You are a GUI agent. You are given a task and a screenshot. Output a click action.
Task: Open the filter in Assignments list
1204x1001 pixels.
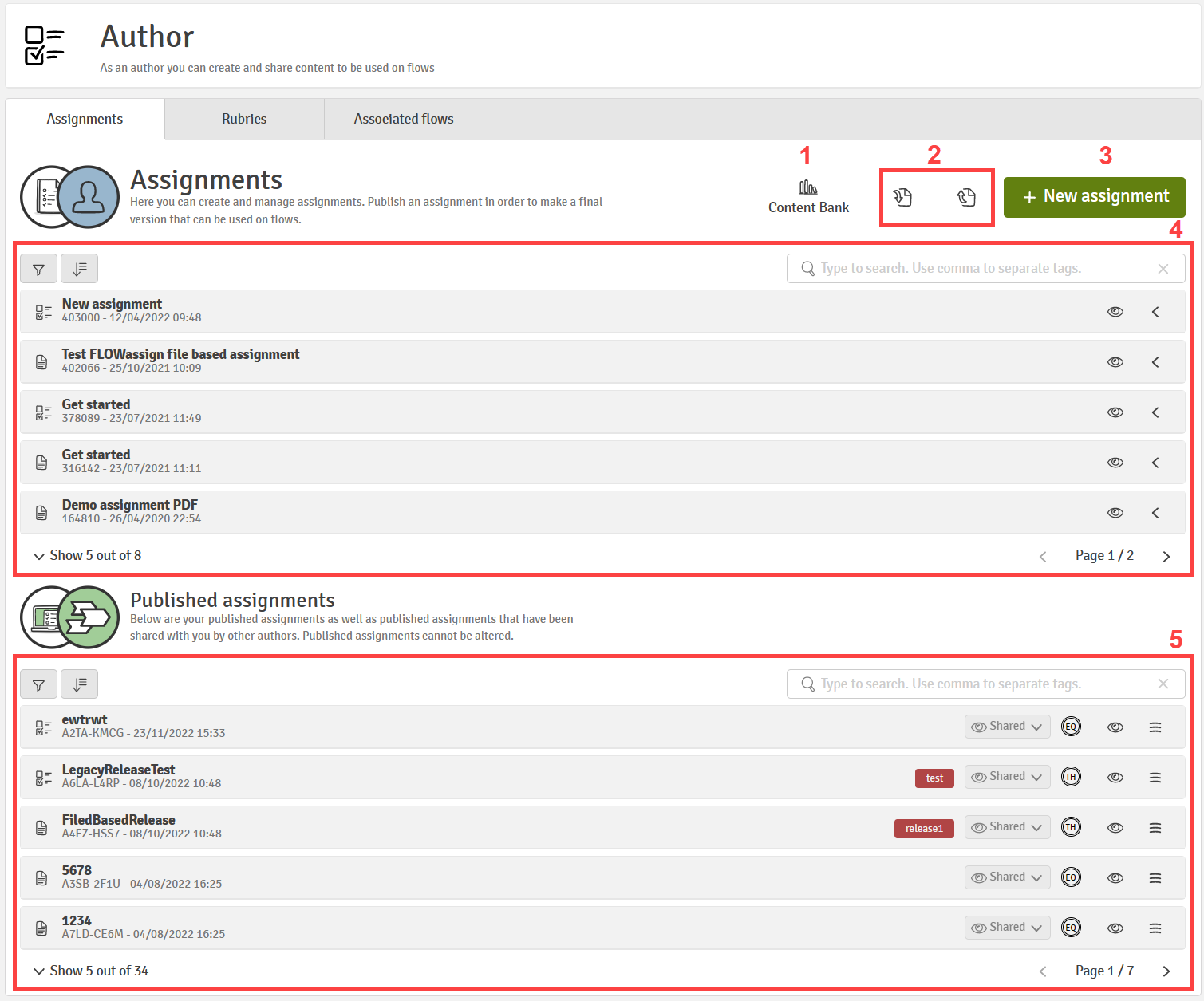coord(38,269)
